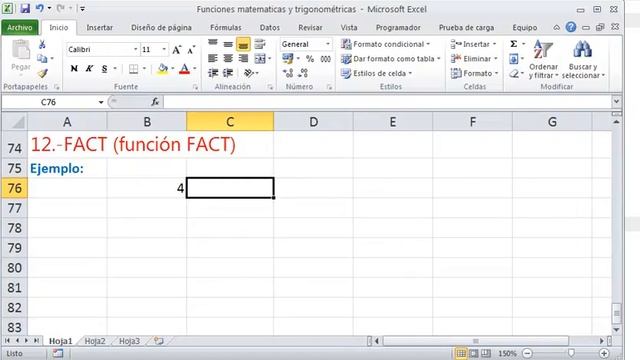Click the AutoSum sigma icon
Screen dimensions: 640x360
514,44
